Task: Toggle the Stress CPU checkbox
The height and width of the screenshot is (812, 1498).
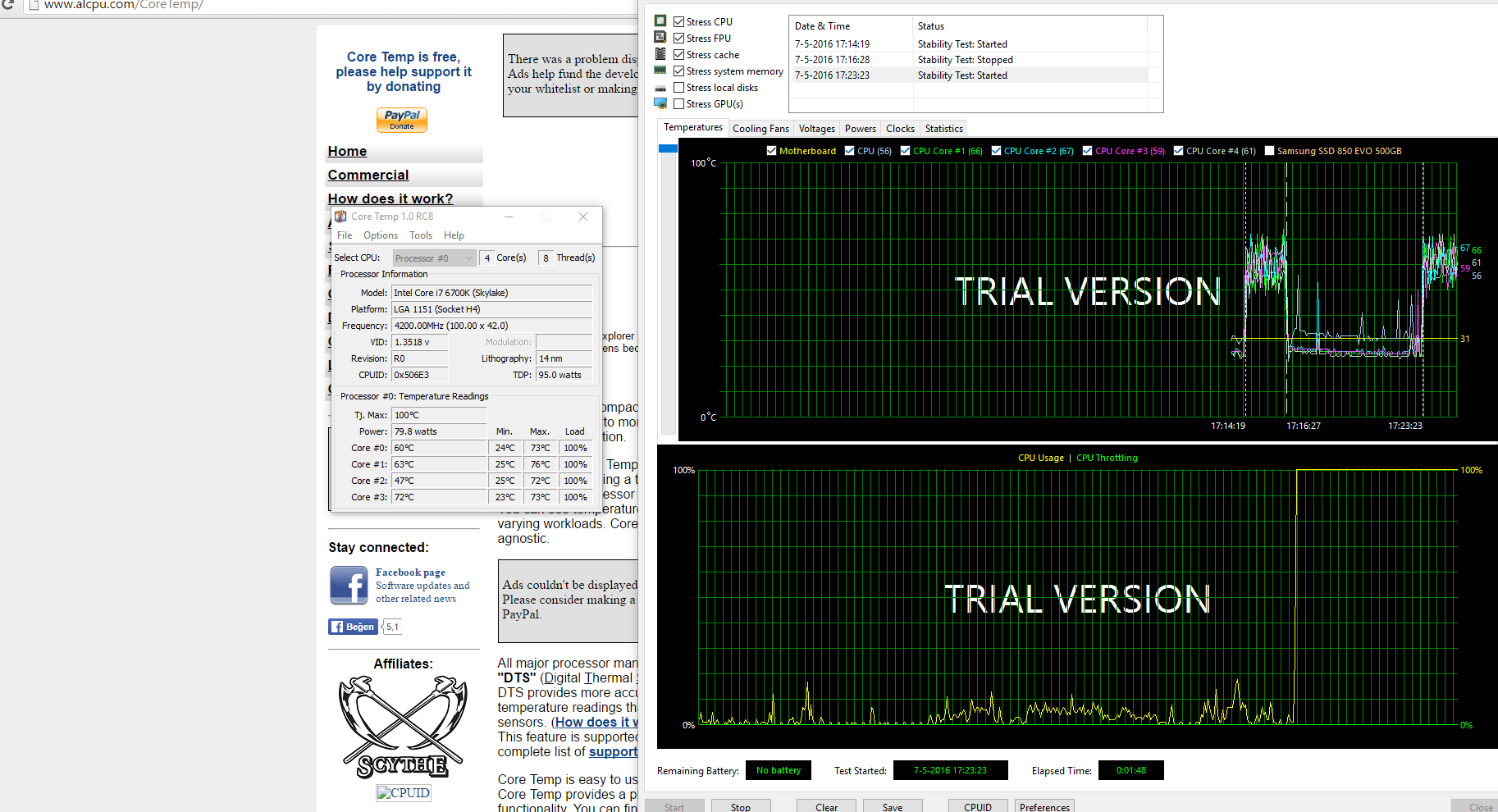Action: (x=678, y=22)
